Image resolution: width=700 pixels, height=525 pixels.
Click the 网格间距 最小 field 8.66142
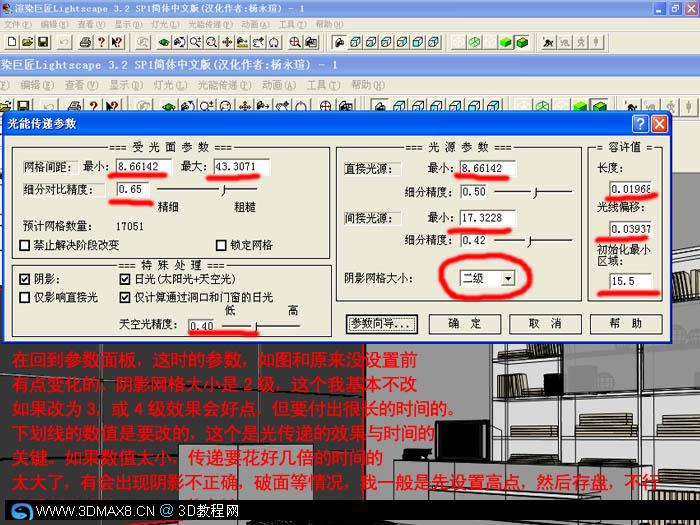pos(144,167)
